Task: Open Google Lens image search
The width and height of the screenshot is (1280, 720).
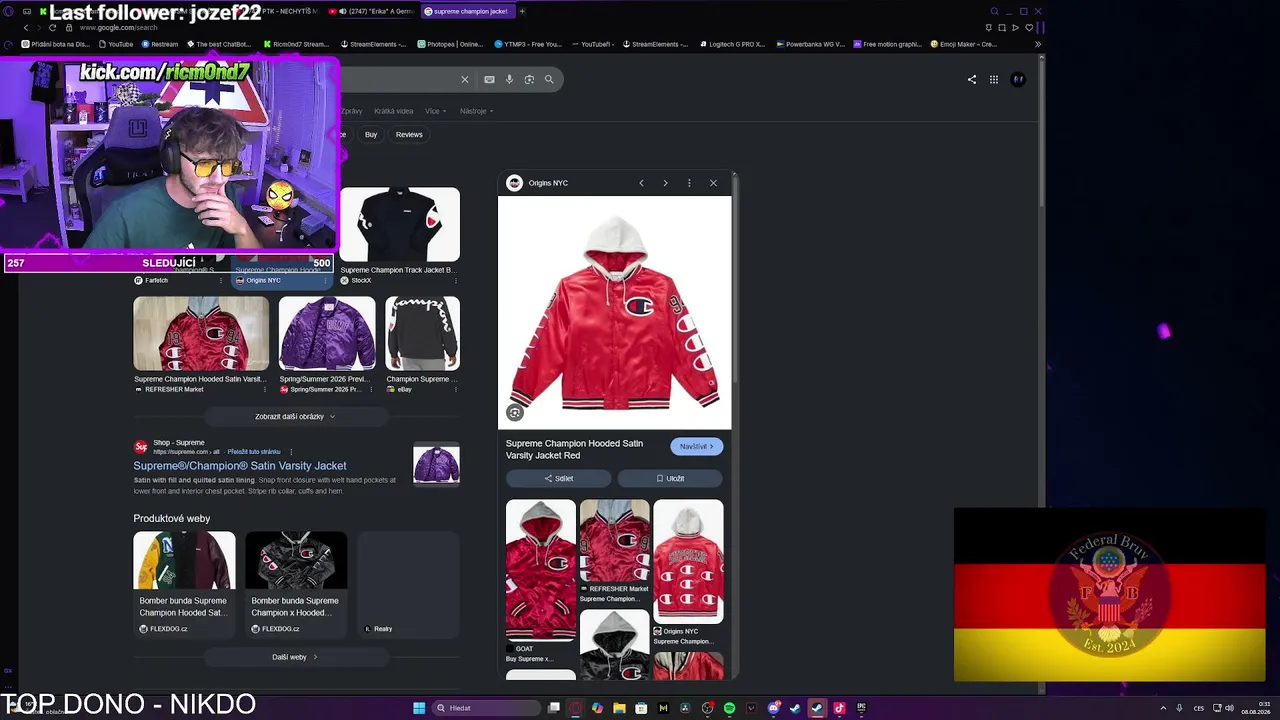Action: pyautogui.click(x=529, y=79)
